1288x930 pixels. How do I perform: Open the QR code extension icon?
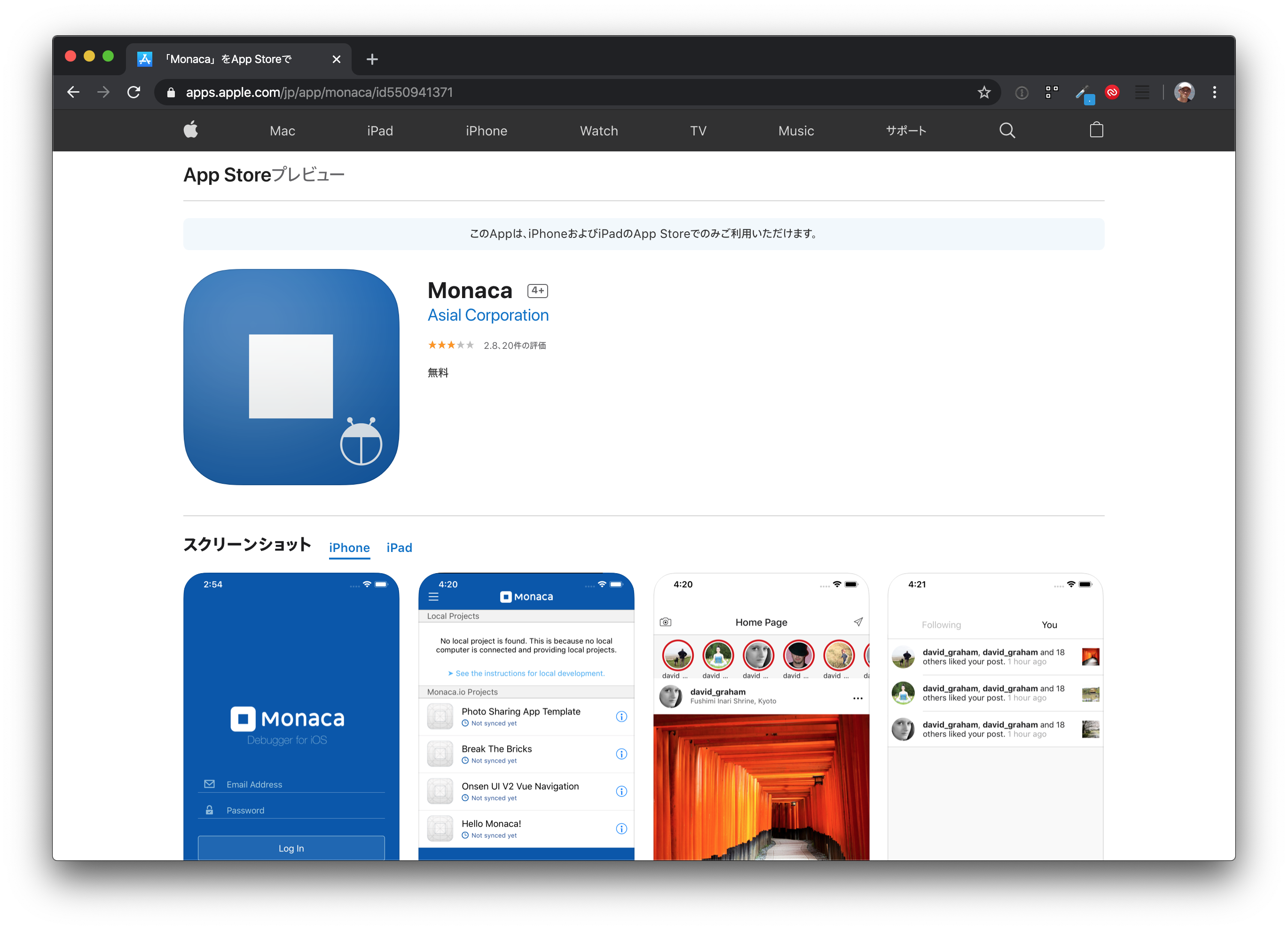tap(1052, 92)
